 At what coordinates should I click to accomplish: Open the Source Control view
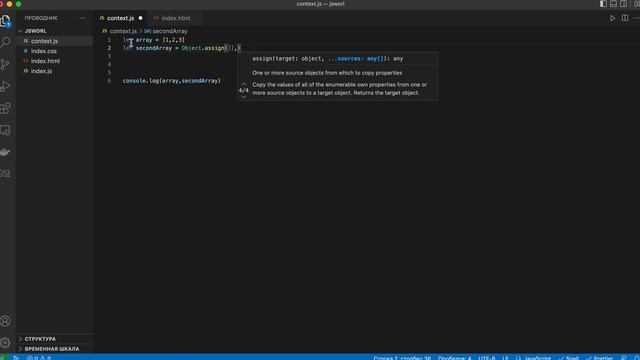(x=5, y=64)
